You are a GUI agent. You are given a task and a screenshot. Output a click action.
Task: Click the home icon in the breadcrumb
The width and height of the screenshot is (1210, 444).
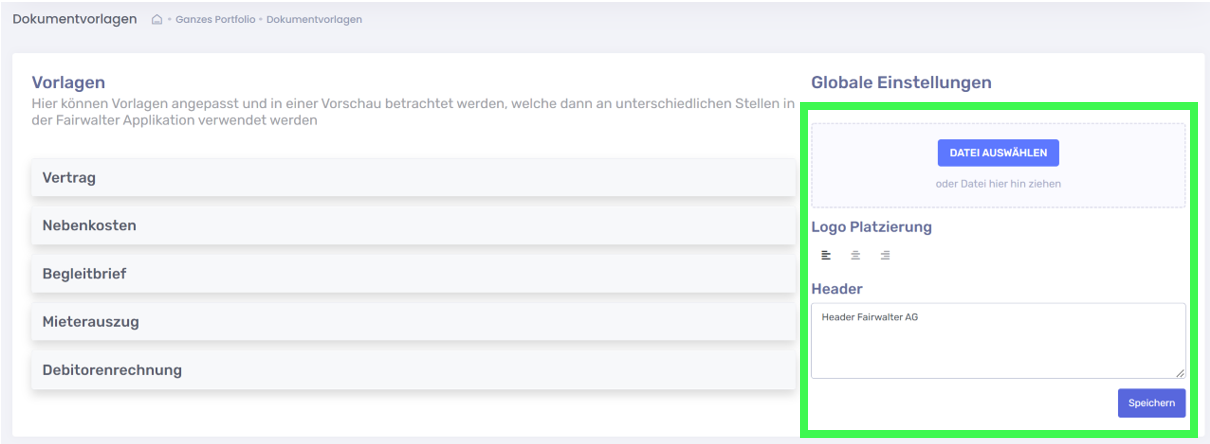pyautogui.click(x=157, y=20)
